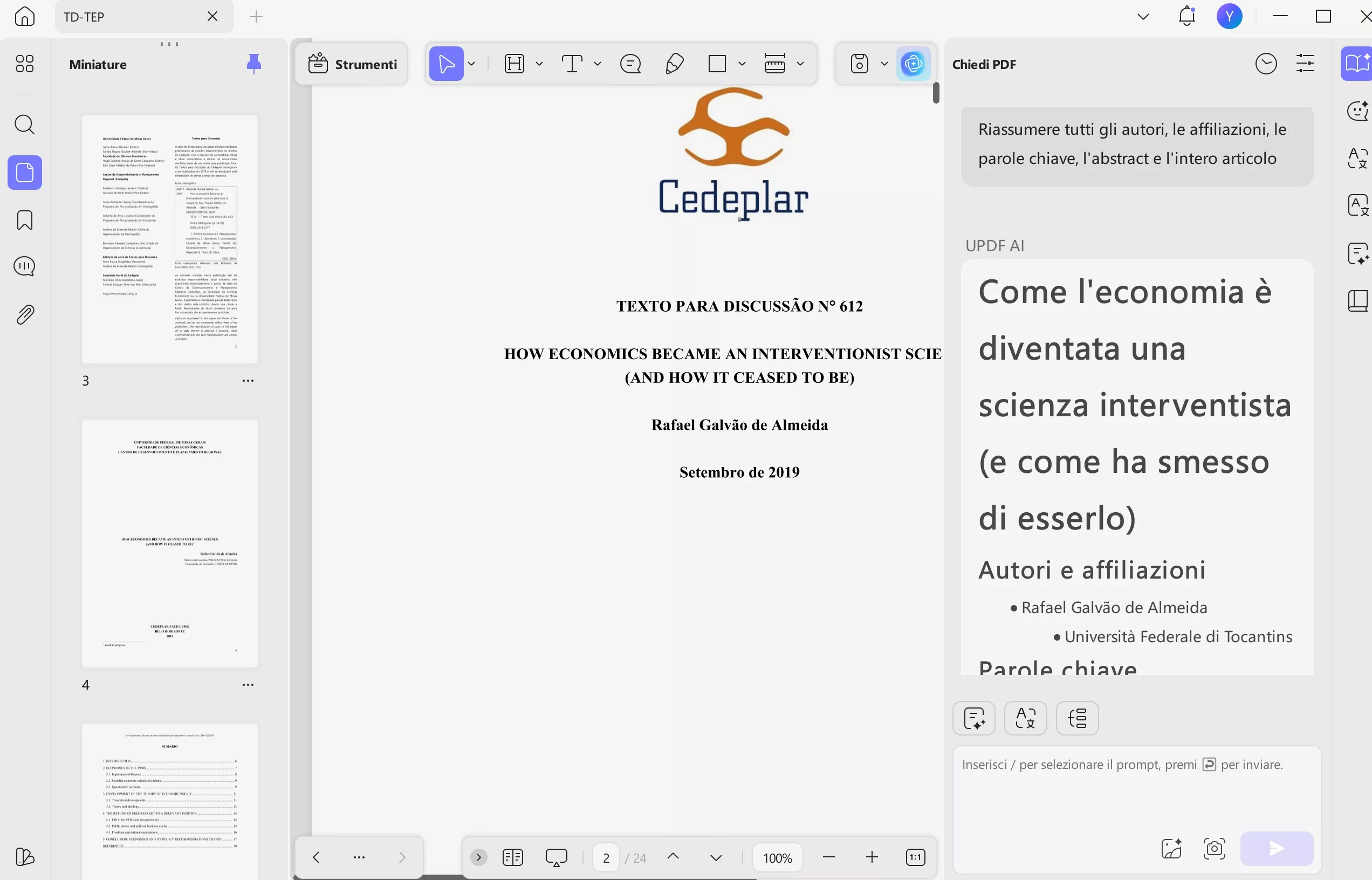Unpin the Miniature panel
Viewport: 1372px width, 880px height.
pos(253,64)
